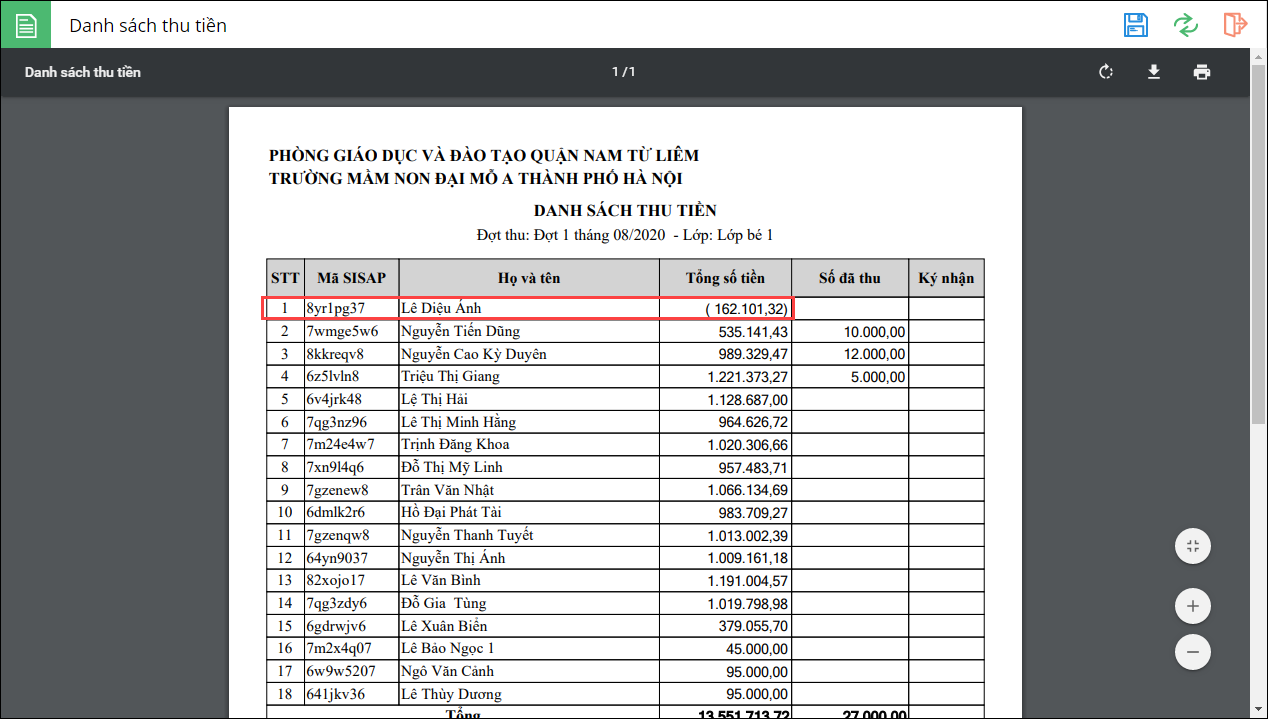Image resolution: width=1268 pixels, height=719 pixels.
Task: Download the PDF document
Action: pos(1154,72)
